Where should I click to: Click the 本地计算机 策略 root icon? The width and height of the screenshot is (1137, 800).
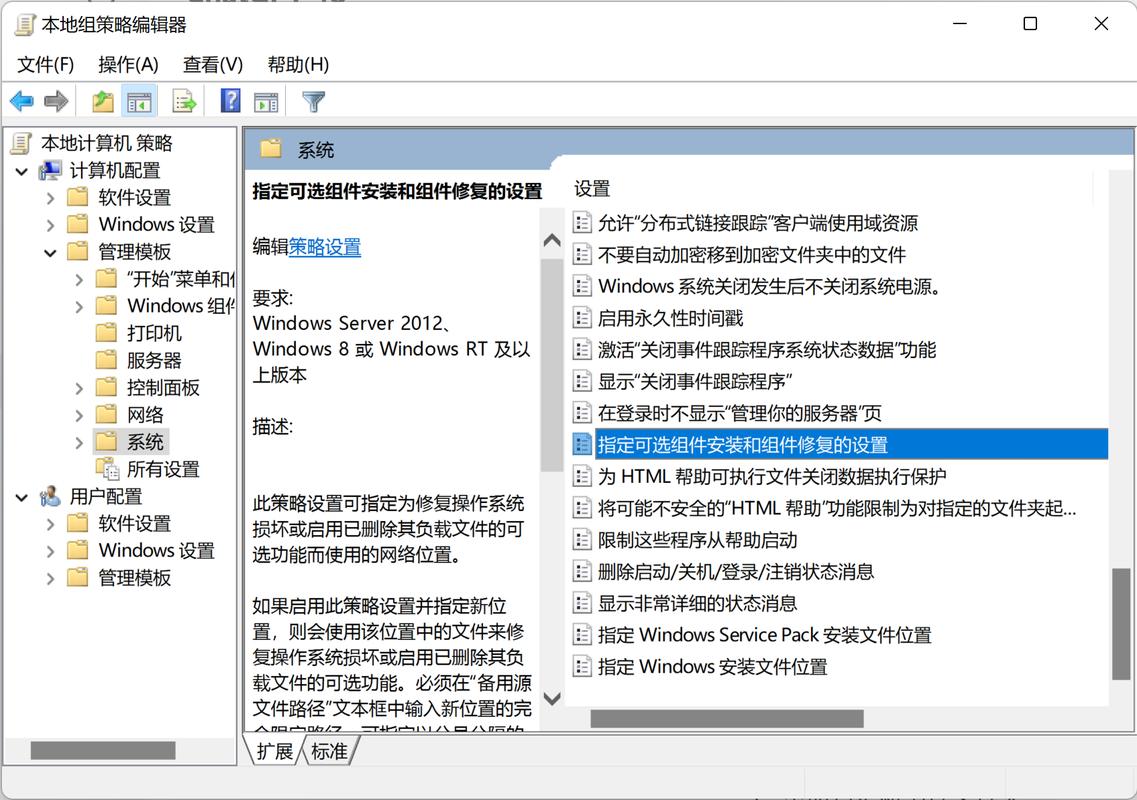(22, 143)
